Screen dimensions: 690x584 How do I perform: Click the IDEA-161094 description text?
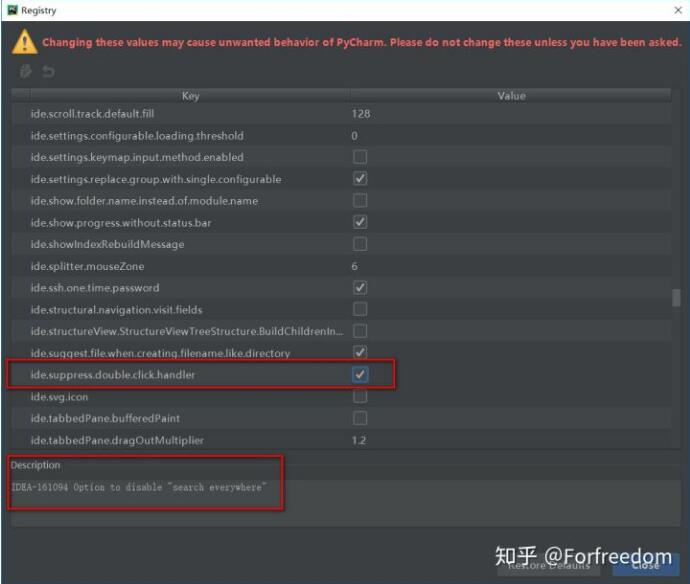(139, 487)
